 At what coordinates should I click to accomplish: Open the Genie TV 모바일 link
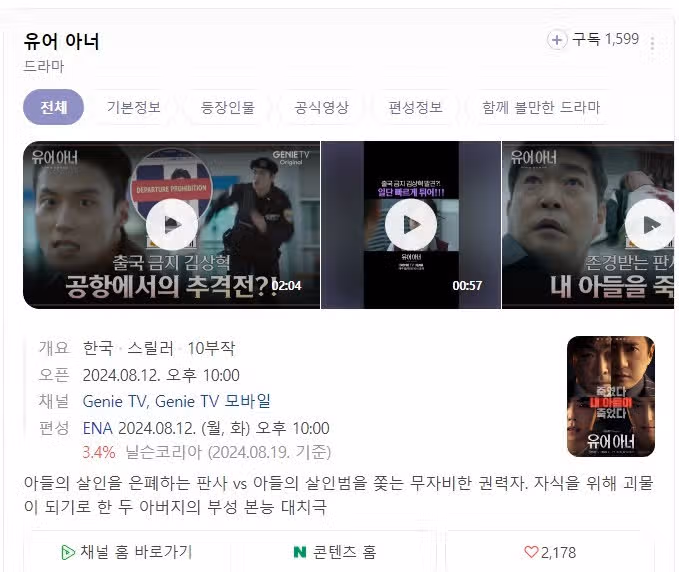point(213,401)
